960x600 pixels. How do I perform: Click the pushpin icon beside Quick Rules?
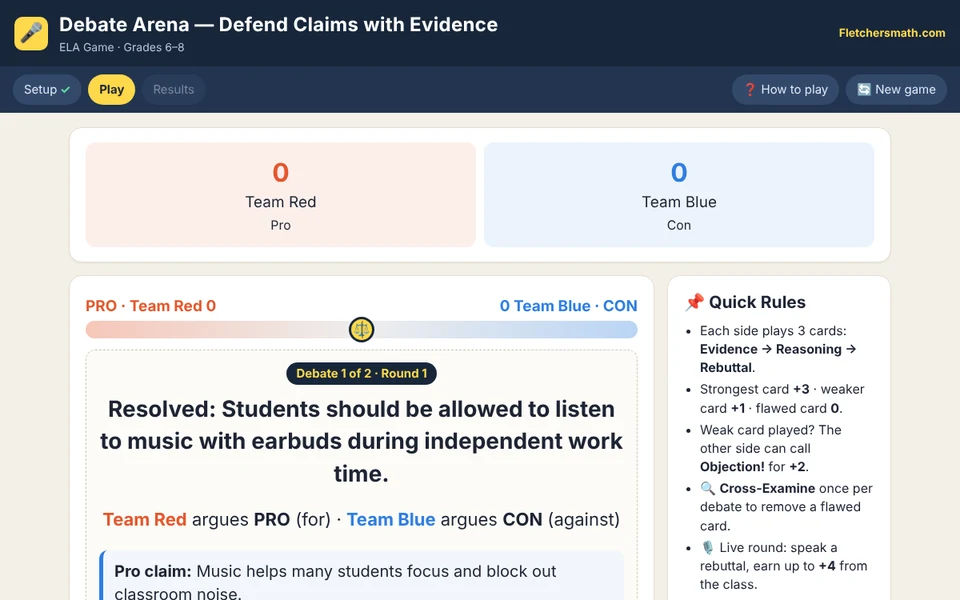tap(694, 302)
